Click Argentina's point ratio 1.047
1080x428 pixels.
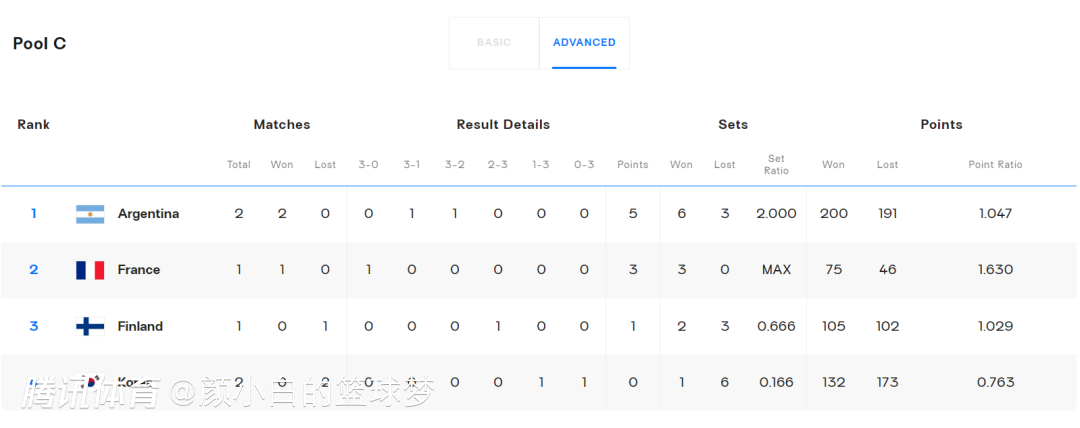tap(995, 214)
